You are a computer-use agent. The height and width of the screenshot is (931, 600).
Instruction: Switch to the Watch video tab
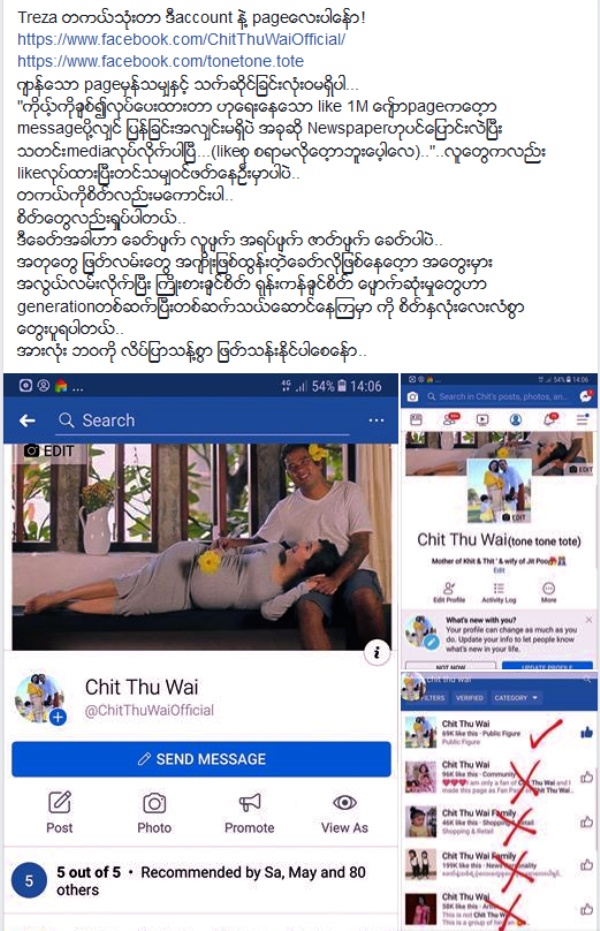tap(482, 420)
